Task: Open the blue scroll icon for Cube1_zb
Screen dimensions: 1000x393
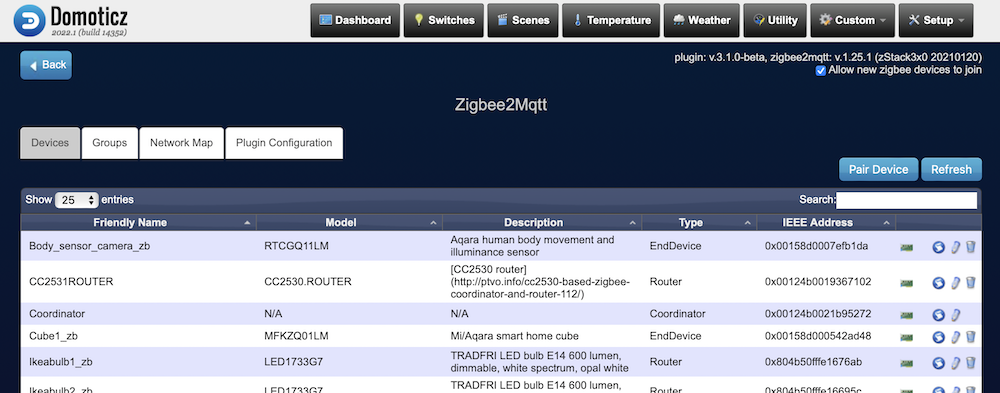Action: [x=938, y=337]
